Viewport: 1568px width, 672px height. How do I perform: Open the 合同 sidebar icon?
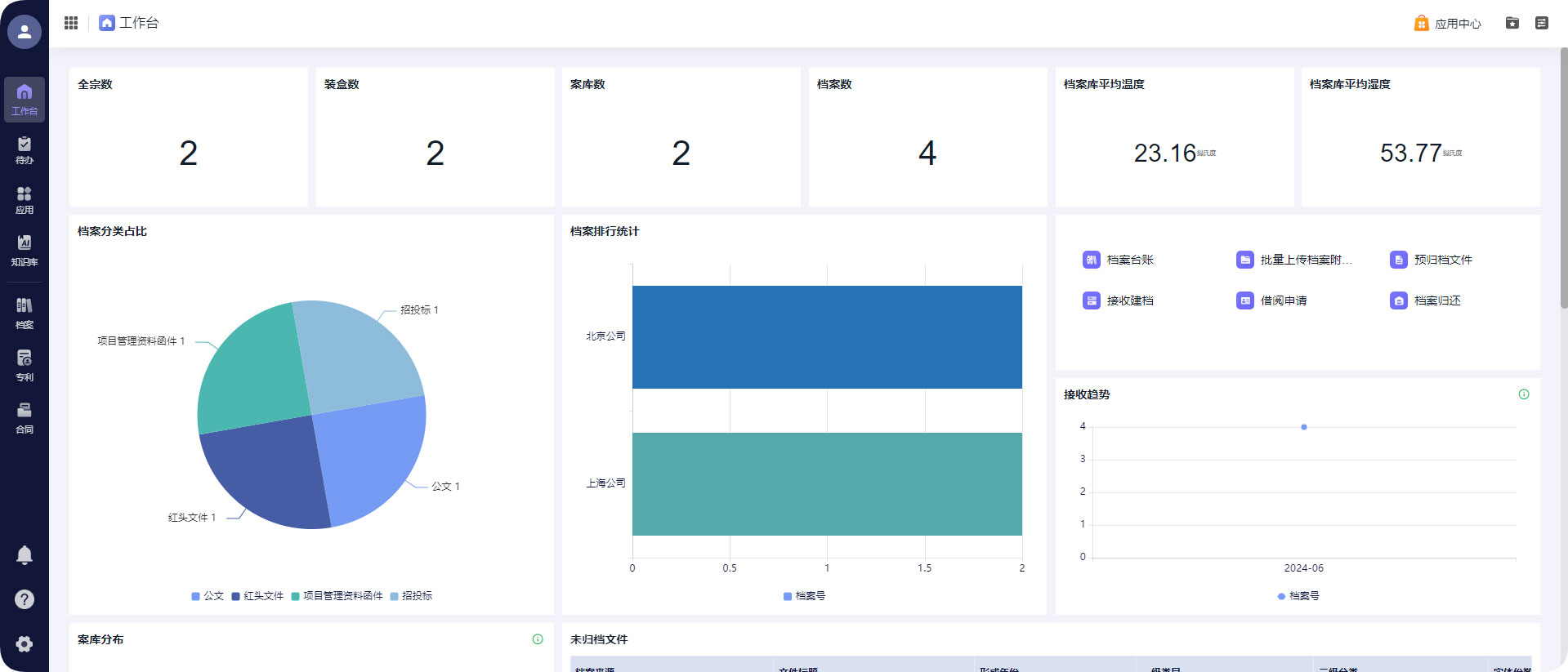(25, 417)
